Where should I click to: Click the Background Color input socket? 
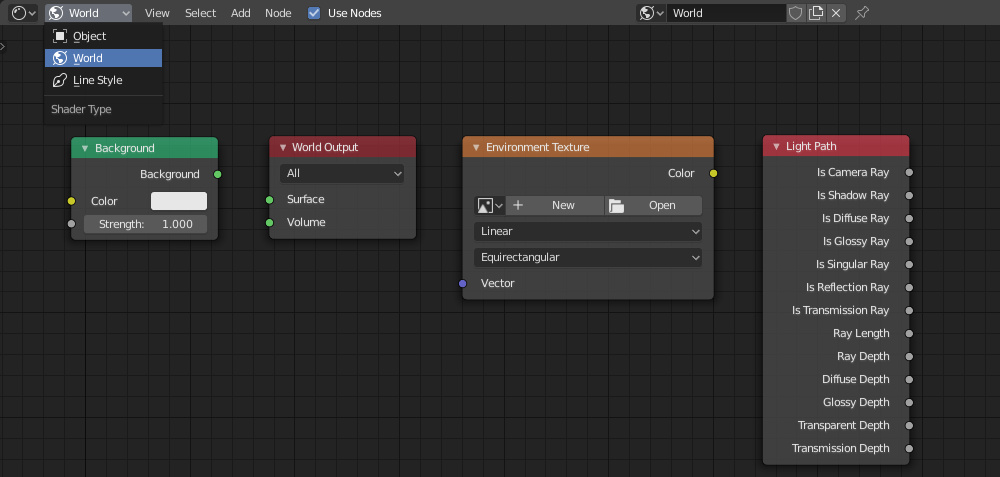click(71, 201)
